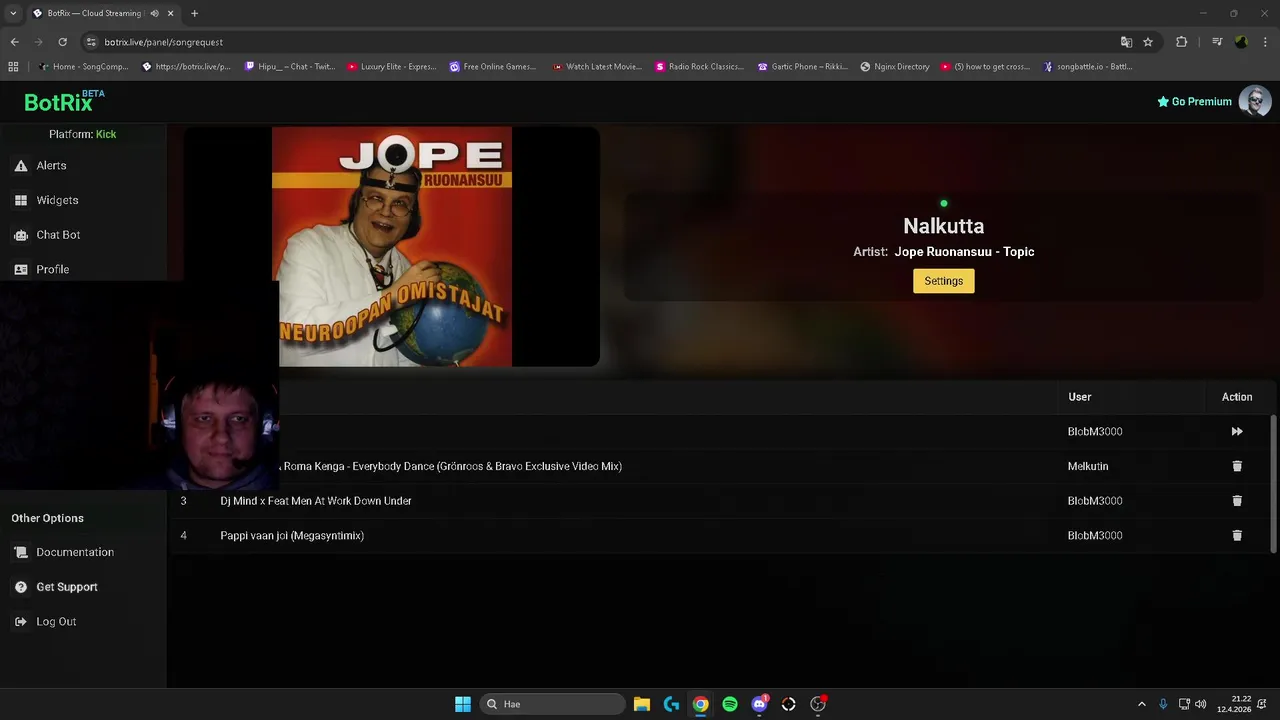Switch to Chrome in the taskbar

pyautogui.click(x=701, y=704)
